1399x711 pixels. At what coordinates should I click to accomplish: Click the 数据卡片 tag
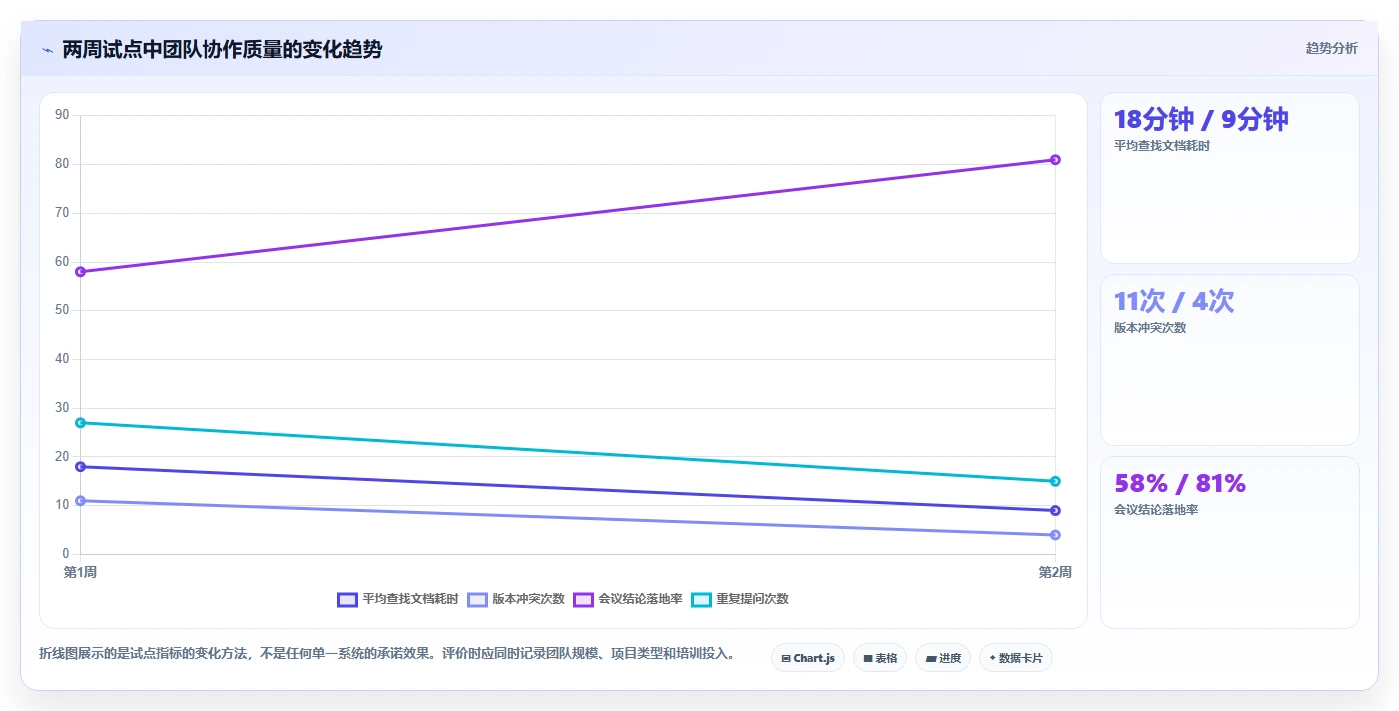tap(1016, 658)
